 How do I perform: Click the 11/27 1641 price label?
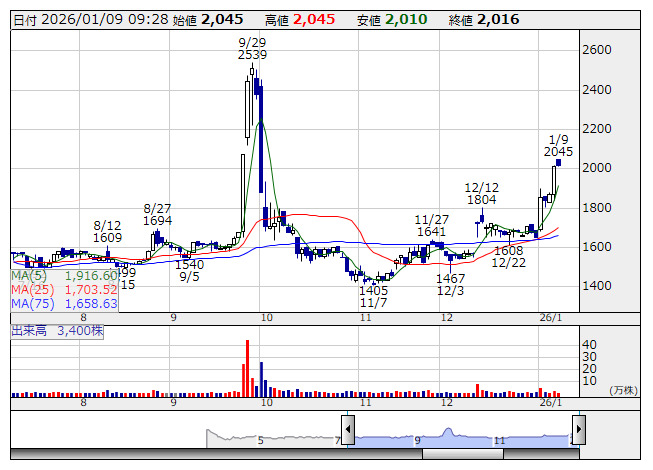tap(431, 226)
